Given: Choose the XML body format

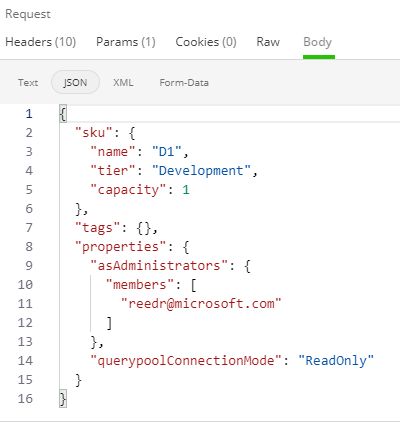Looking at the screenshot, I should tap(123, 82).
